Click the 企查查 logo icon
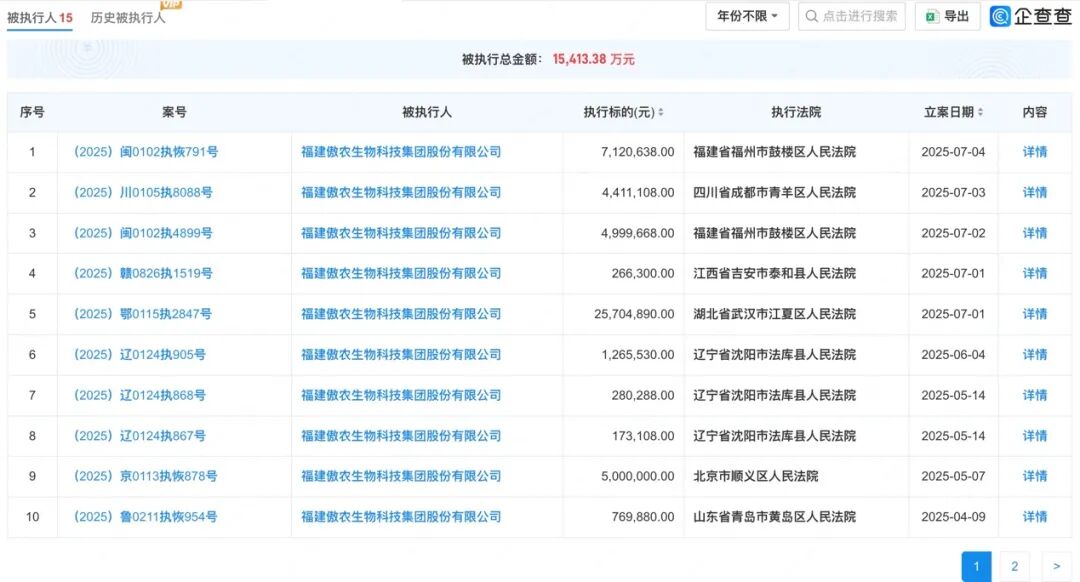Viewport: 1080px width, 582px height. click(1000, 16)
